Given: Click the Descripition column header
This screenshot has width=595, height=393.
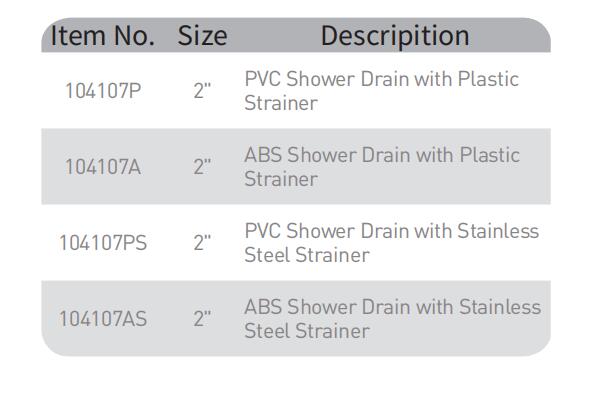Looking at the screenshot, I should [x=395, y=37].
